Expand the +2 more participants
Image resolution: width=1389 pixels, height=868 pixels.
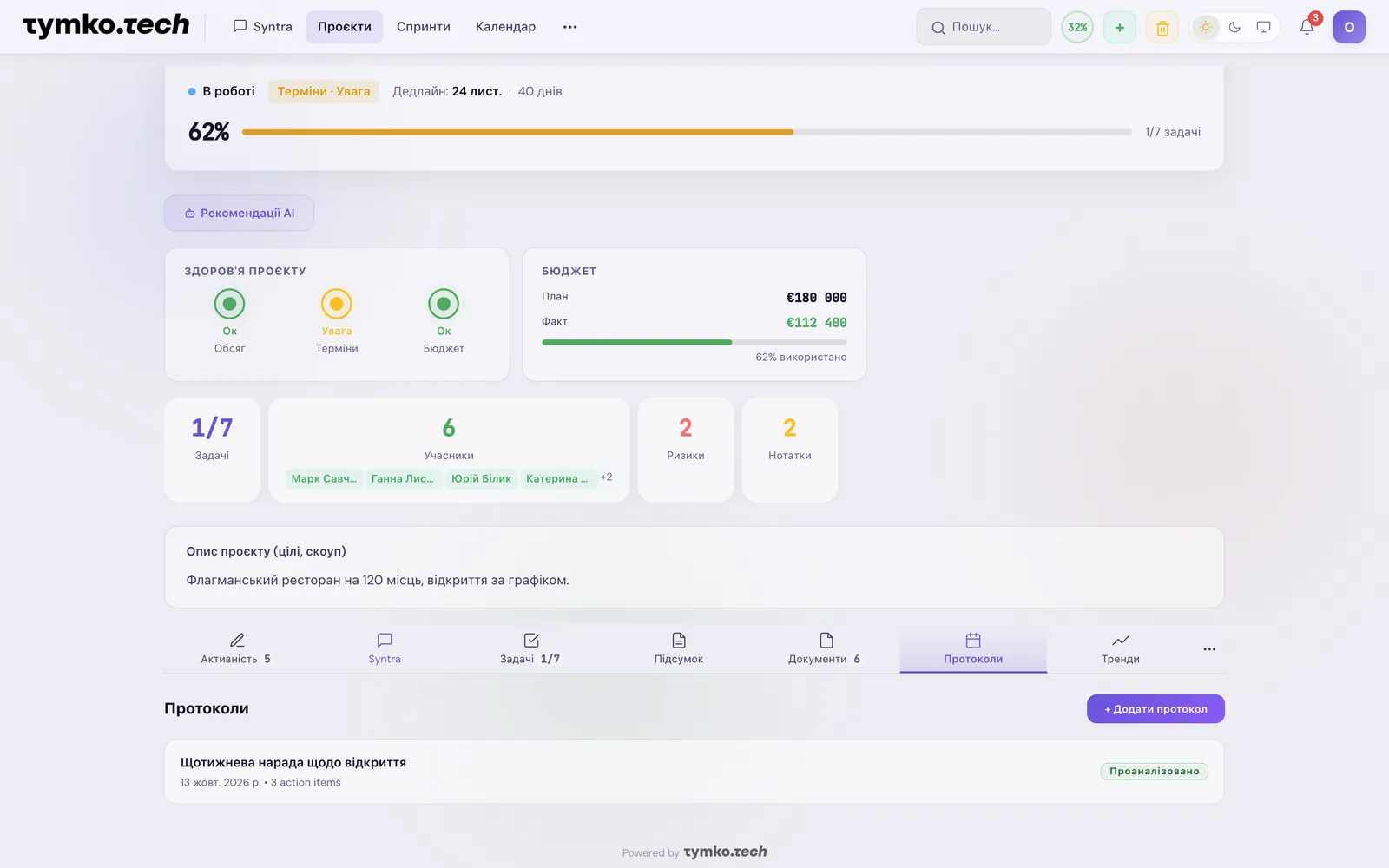[606, 477]
